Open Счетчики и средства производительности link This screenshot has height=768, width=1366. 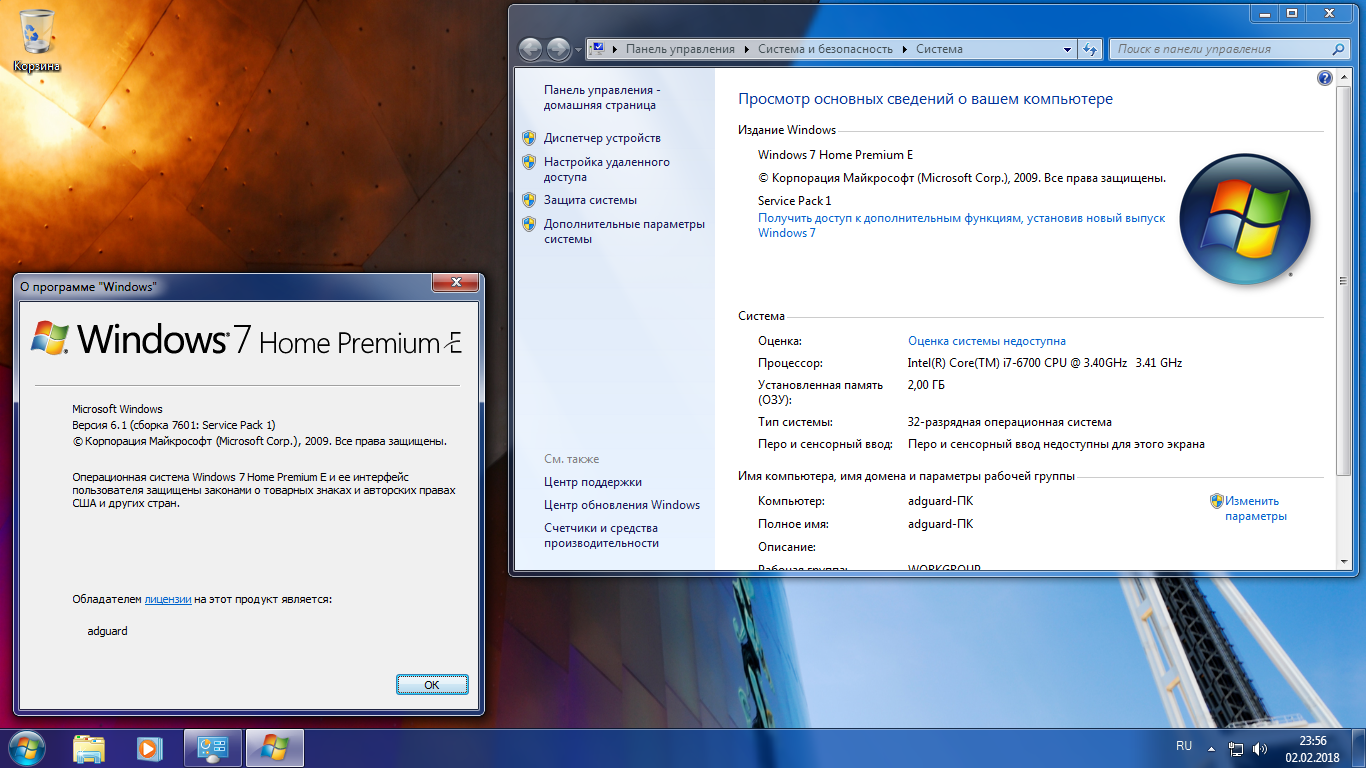tap(601, 535)
